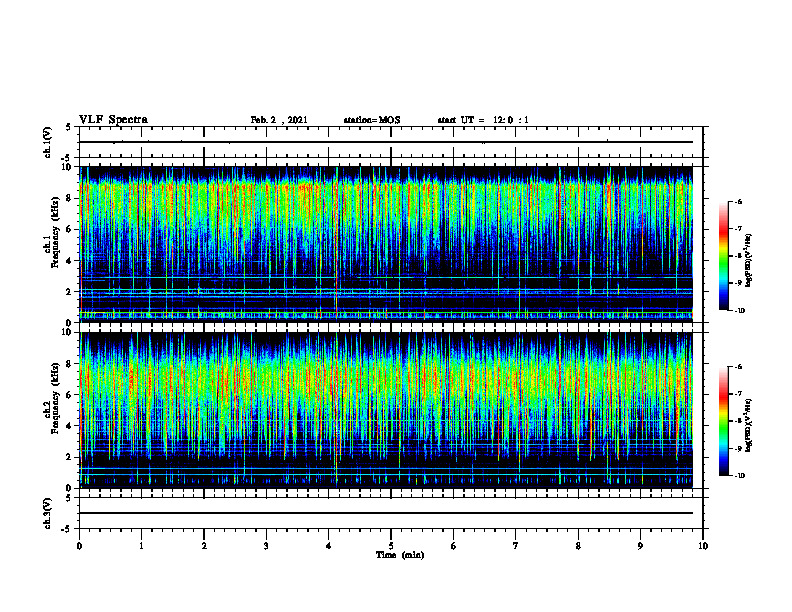Click the "-8" tick on the ch.2 colorbar
This screenshot has height=612, width=792.
pyautogui.click(x=738, y=421)
